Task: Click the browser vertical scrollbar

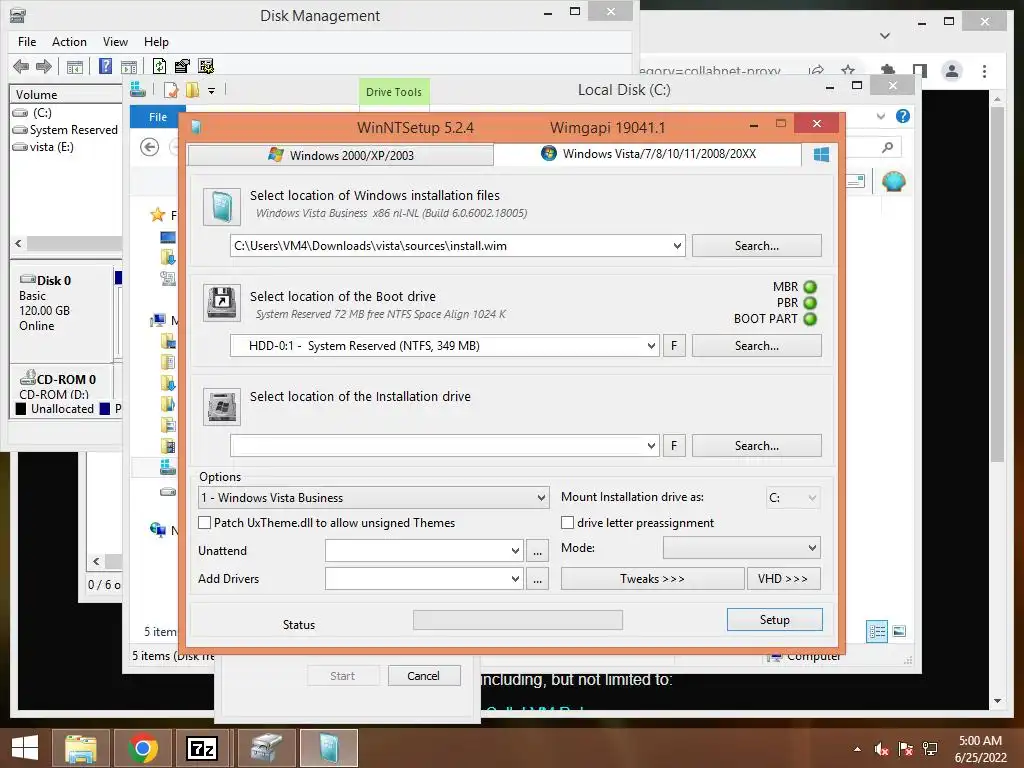Action: [997, 285]
